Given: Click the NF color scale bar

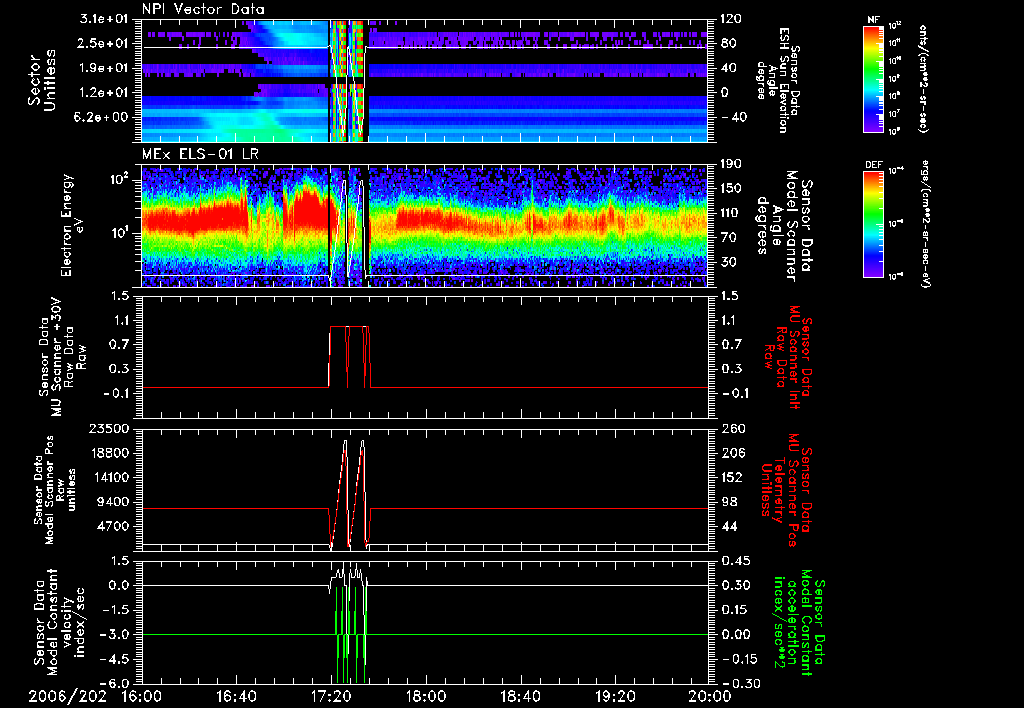Looking at the screenshot, I should click(x=871, y=78).
